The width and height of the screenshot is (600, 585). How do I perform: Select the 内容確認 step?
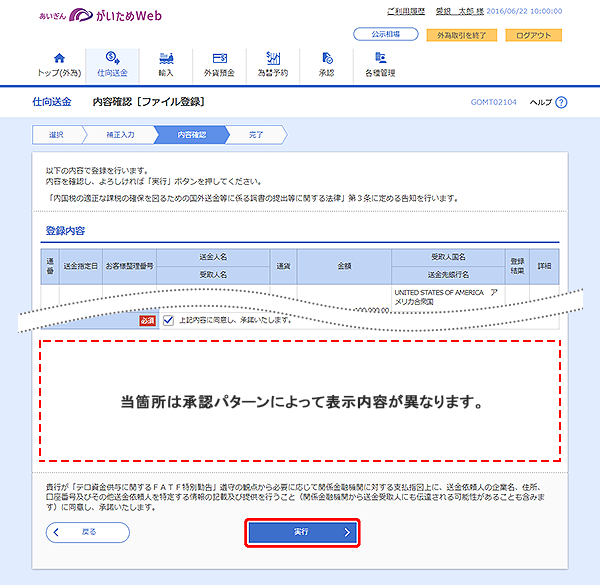click(x=191, y=135)
